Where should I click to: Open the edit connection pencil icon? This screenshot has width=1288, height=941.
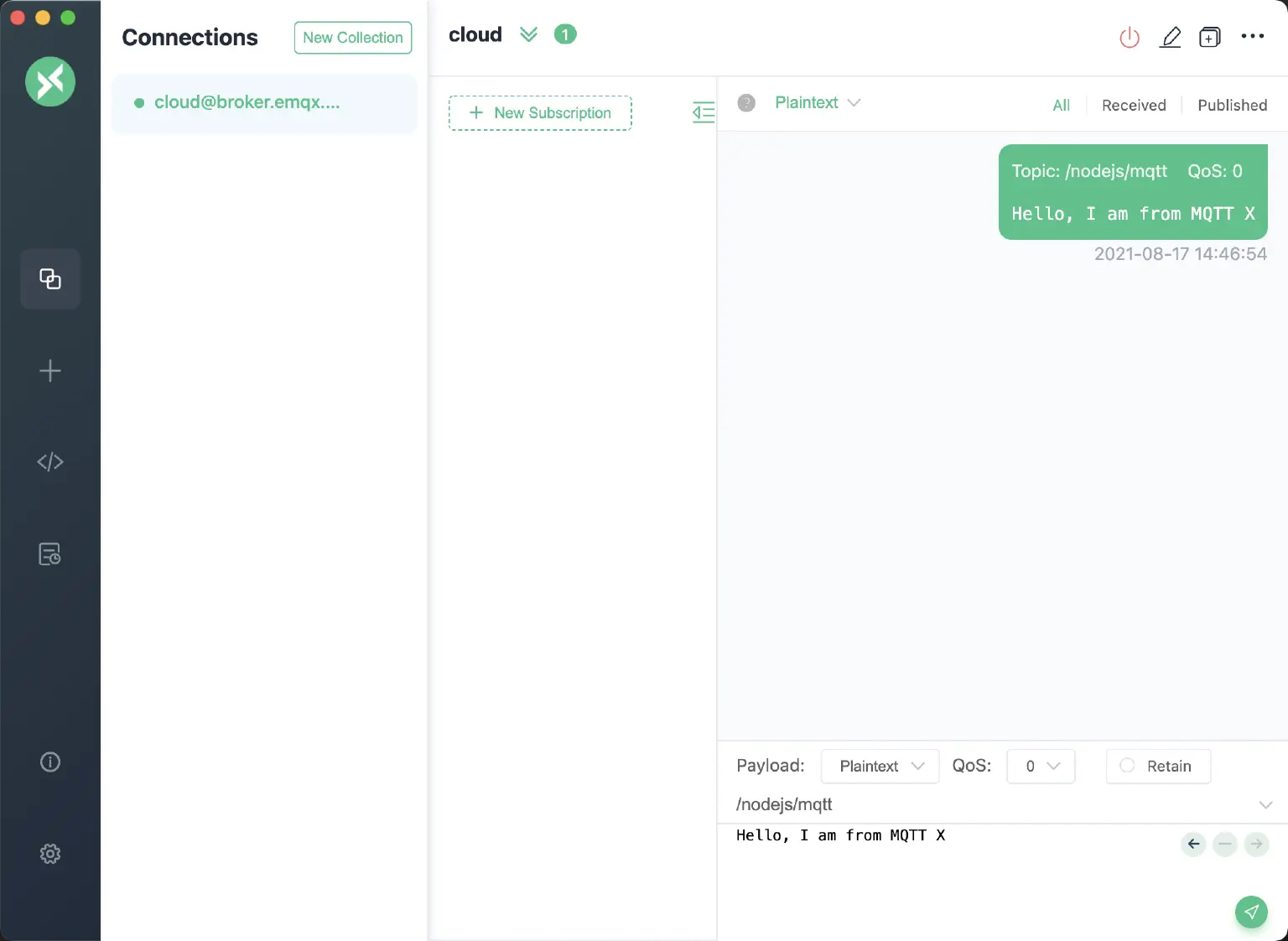pos(1171,38)
